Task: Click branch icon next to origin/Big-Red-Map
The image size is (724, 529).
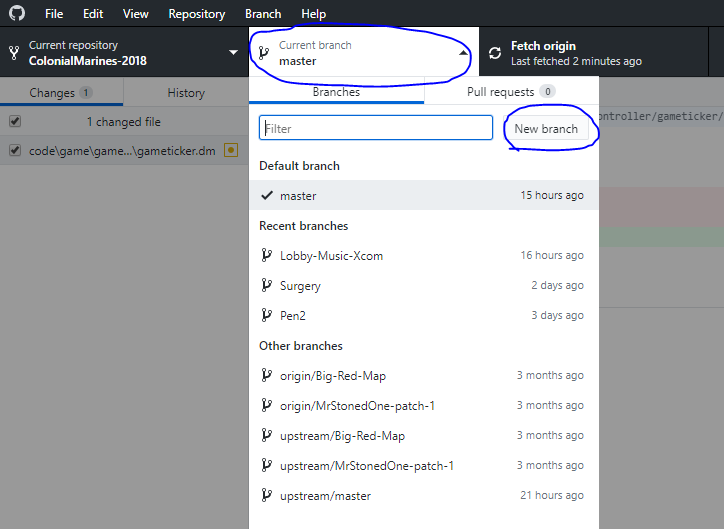Action: coord(266,375)
